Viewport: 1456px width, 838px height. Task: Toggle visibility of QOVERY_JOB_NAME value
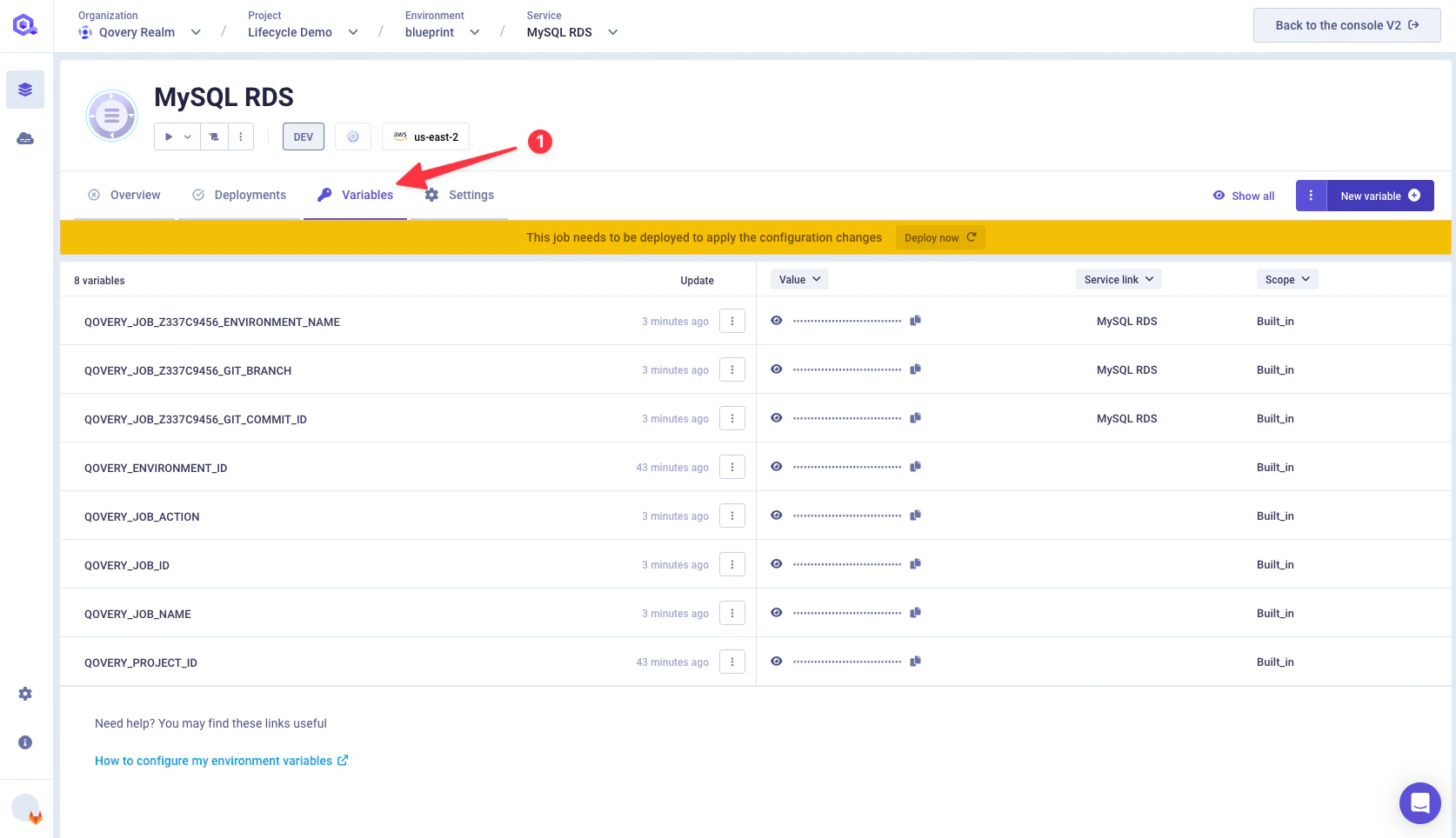(776, 612)
